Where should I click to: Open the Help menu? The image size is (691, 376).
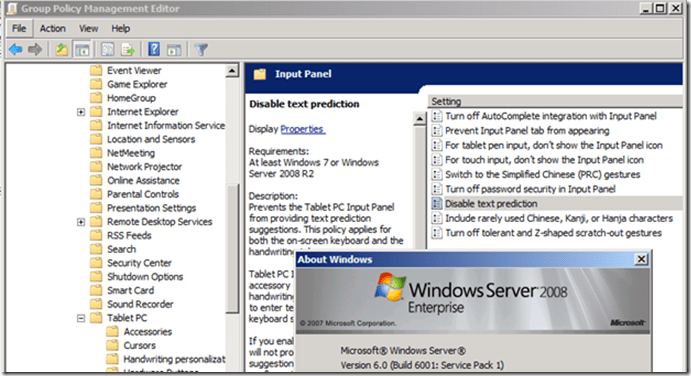[120, 29]
